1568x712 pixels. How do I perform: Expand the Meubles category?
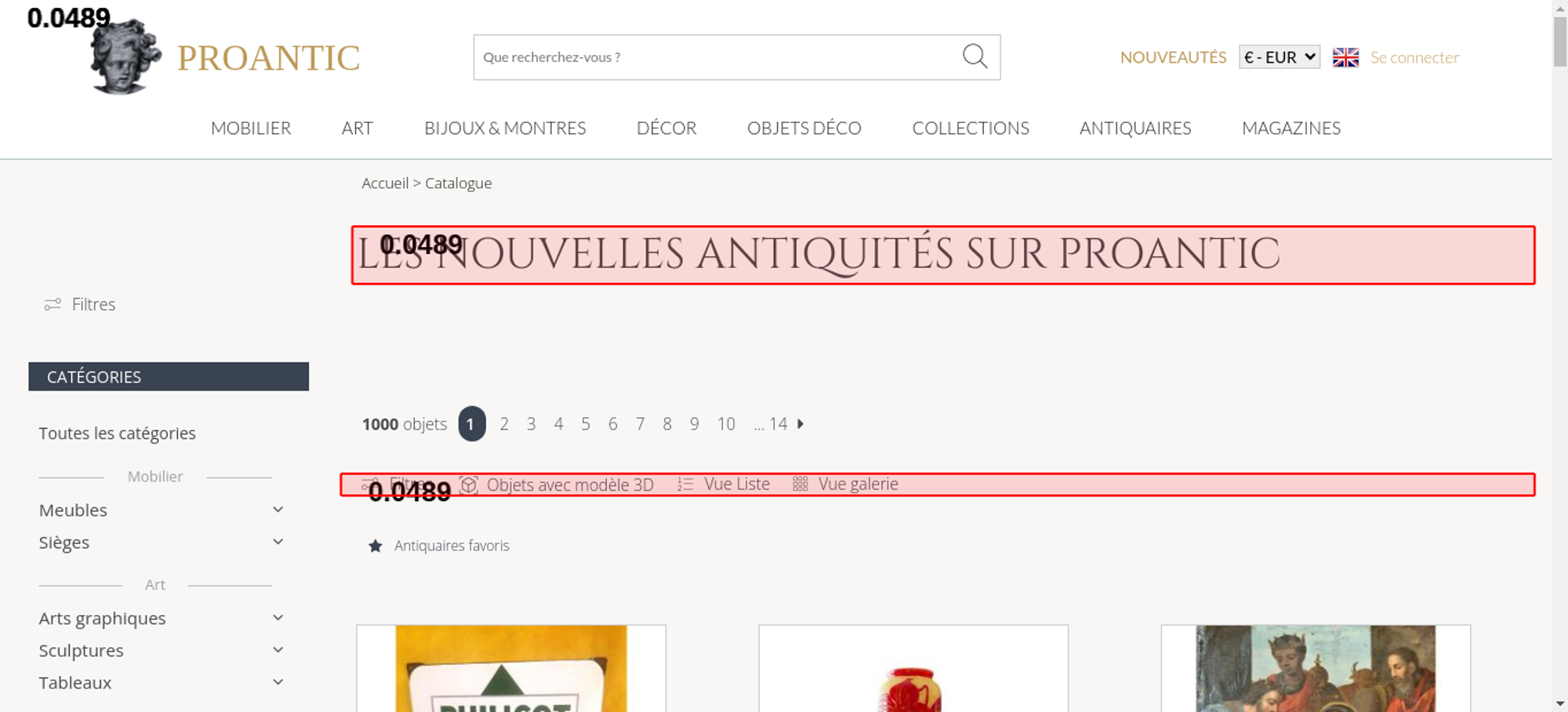(278, 510)
